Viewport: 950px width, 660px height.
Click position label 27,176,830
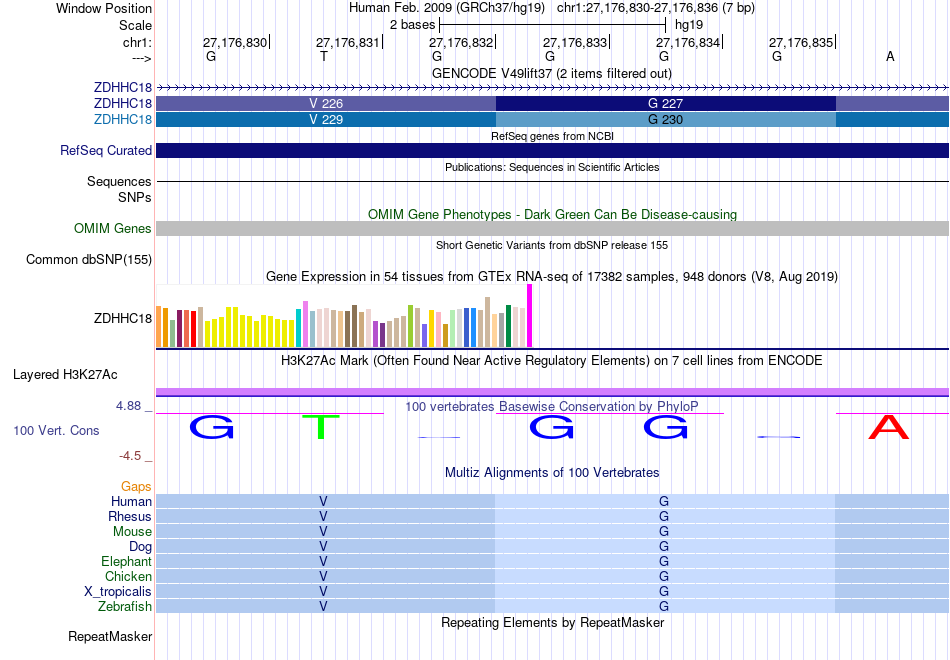234,42
